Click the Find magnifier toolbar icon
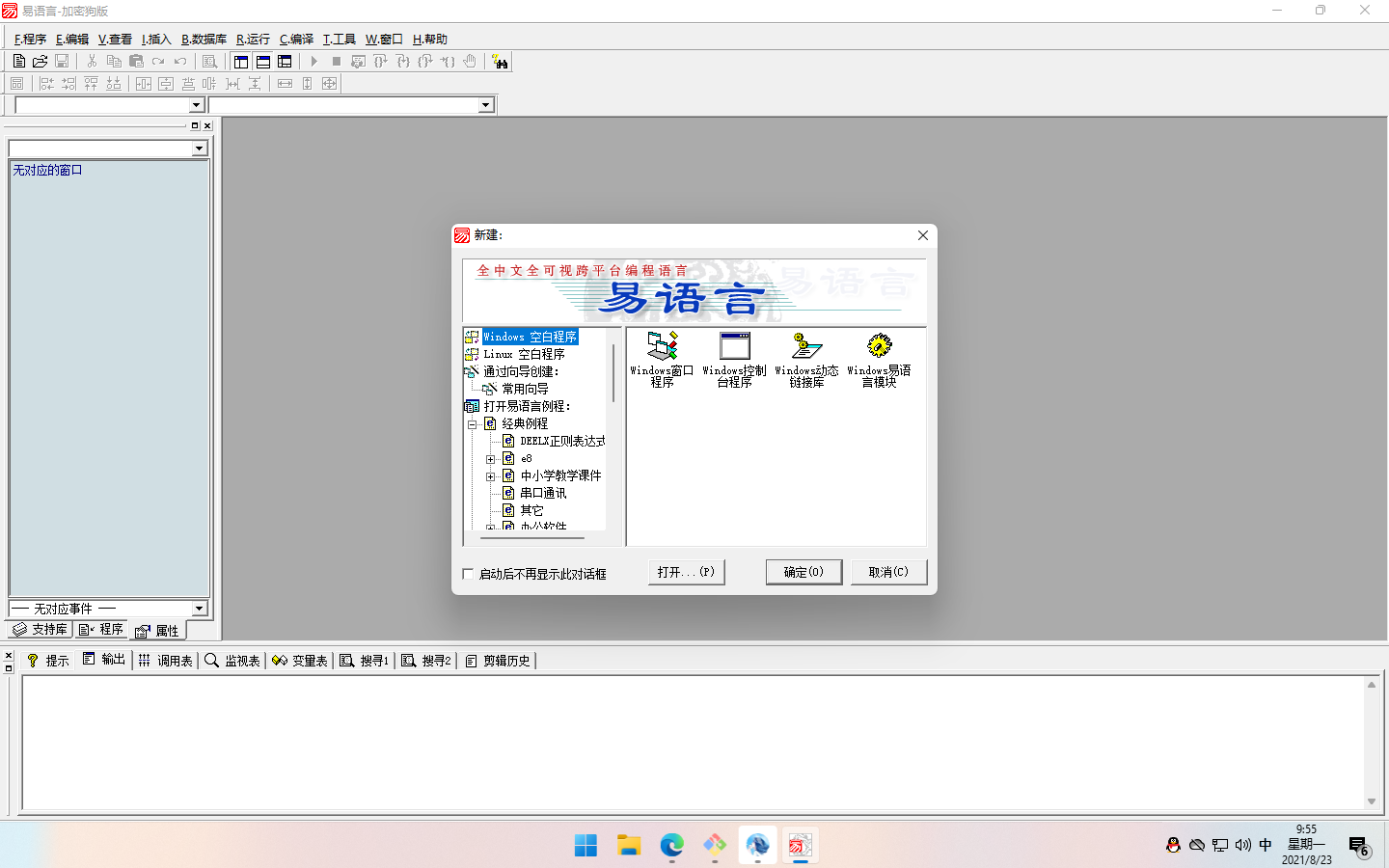 pyautogui.click(x=209, y=61)
